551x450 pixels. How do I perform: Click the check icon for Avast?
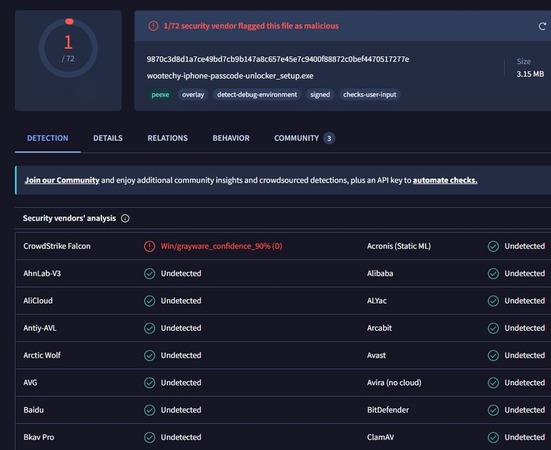[x=493, y=356]
